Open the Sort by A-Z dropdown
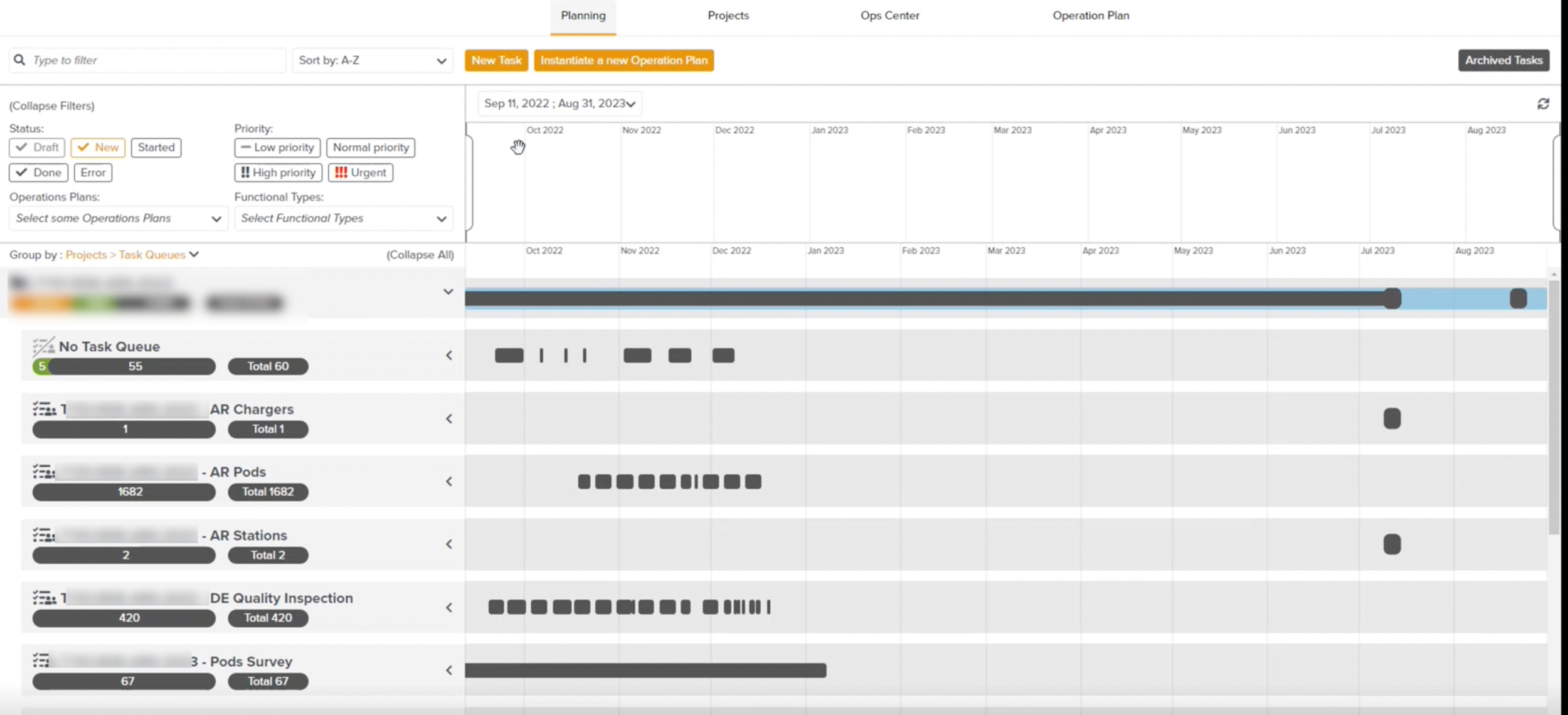Image resolution: width=1568 pixels, height=715 pixels. click(373, 60)
